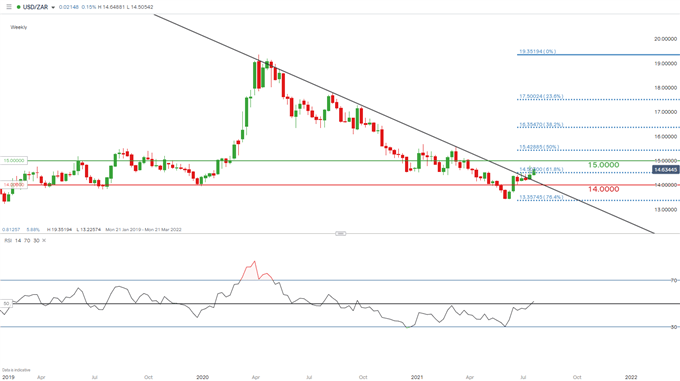680x381 pixels.
Task: Select the current price tag 14.63443
Action: pyautogui.click(x=666, y=169)
